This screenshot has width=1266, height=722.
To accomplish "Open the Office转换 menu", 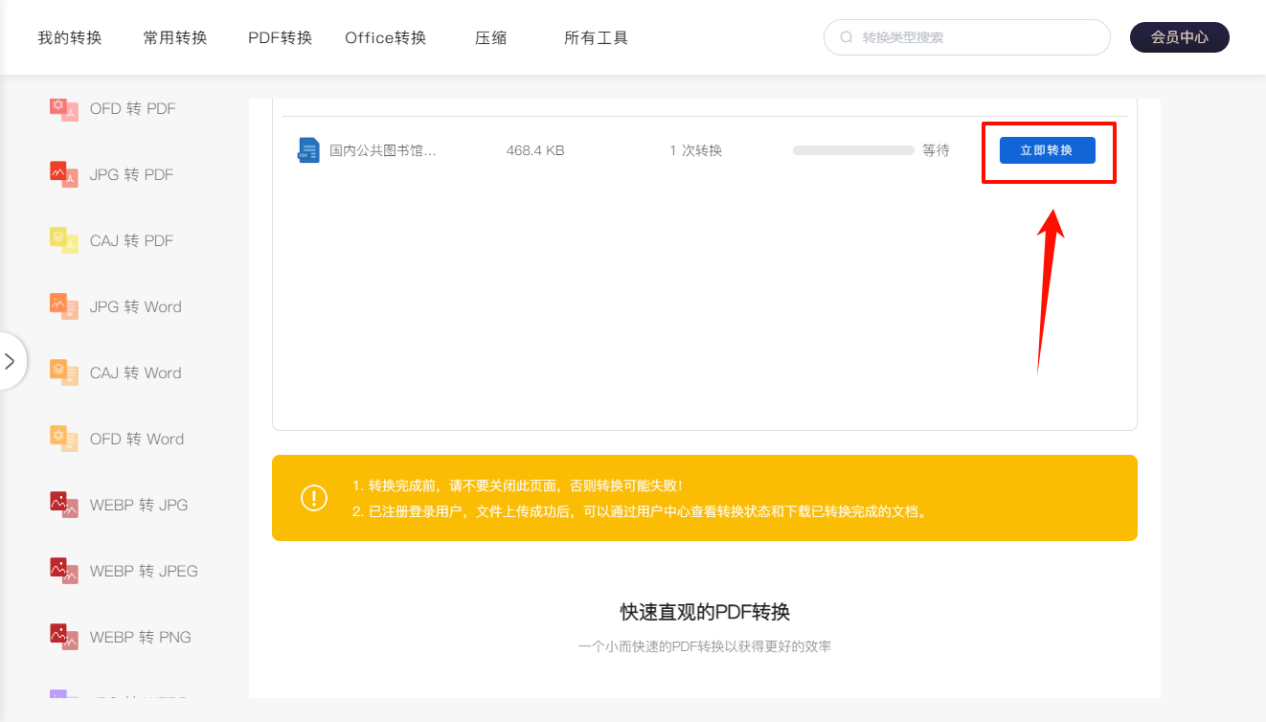I will 385,38.
